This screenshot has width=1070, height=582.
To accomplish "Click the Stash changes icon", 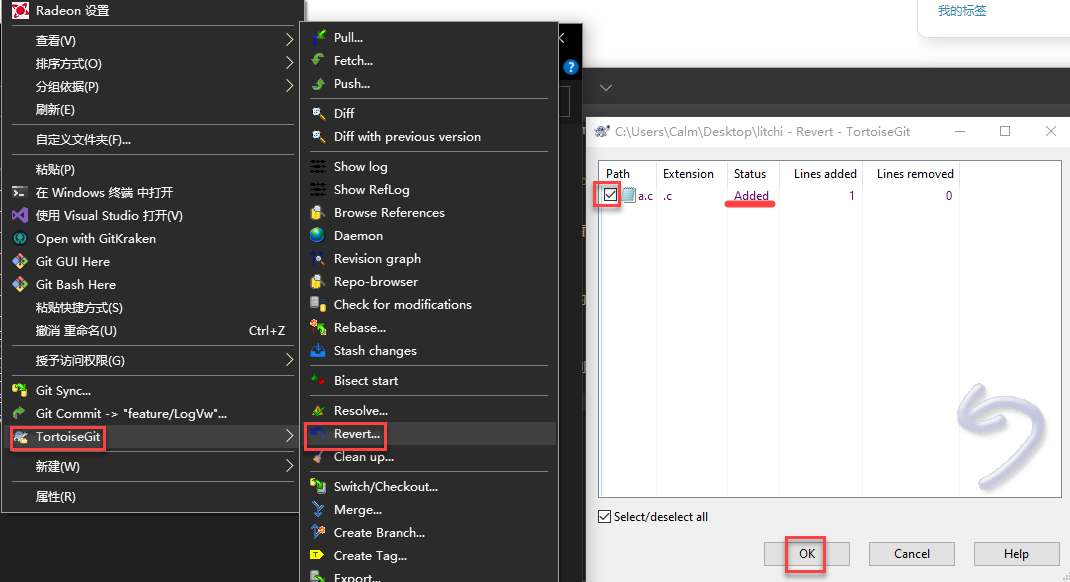I will pos(318,351).
